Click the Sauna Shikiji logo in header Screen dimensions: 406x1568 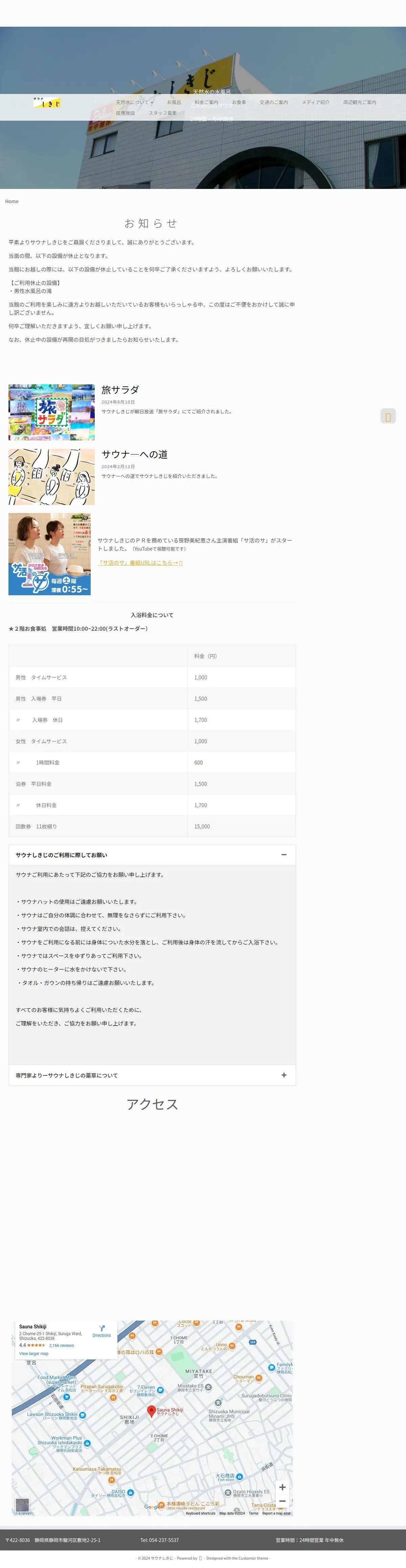[47, 102]
